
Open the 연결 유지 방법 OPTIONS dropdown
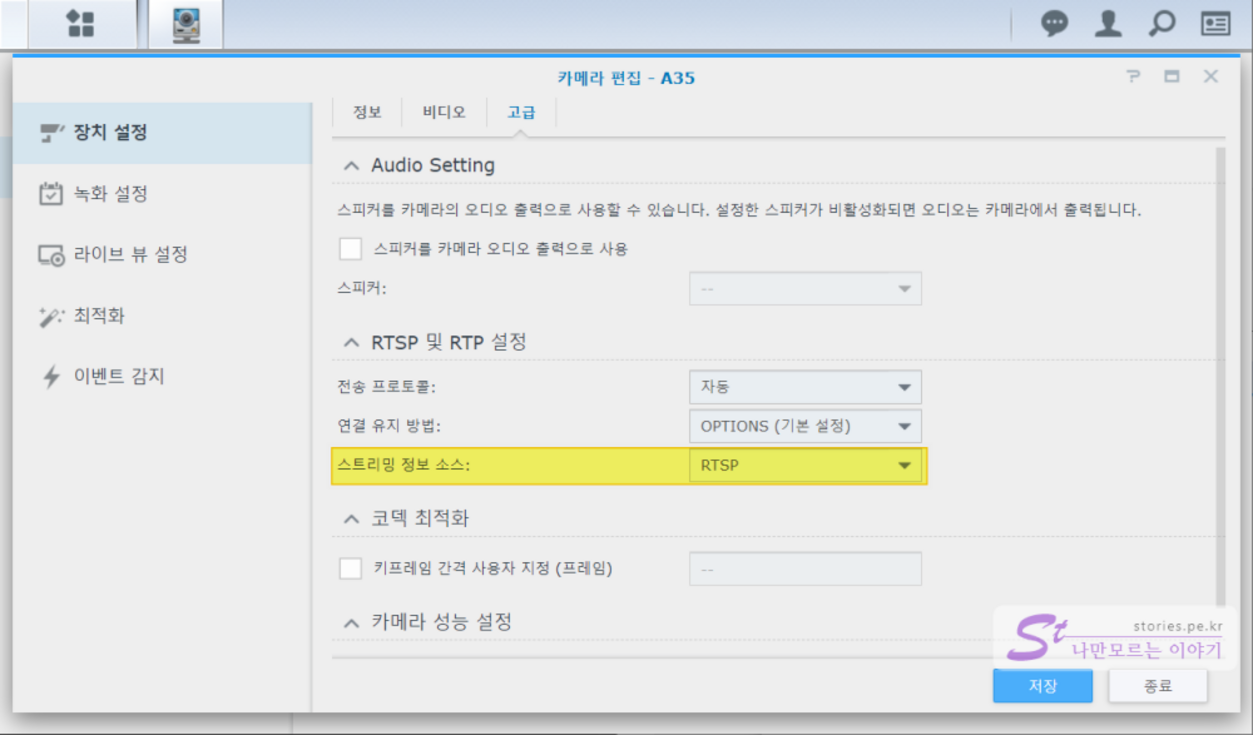(x=805, y=426)
